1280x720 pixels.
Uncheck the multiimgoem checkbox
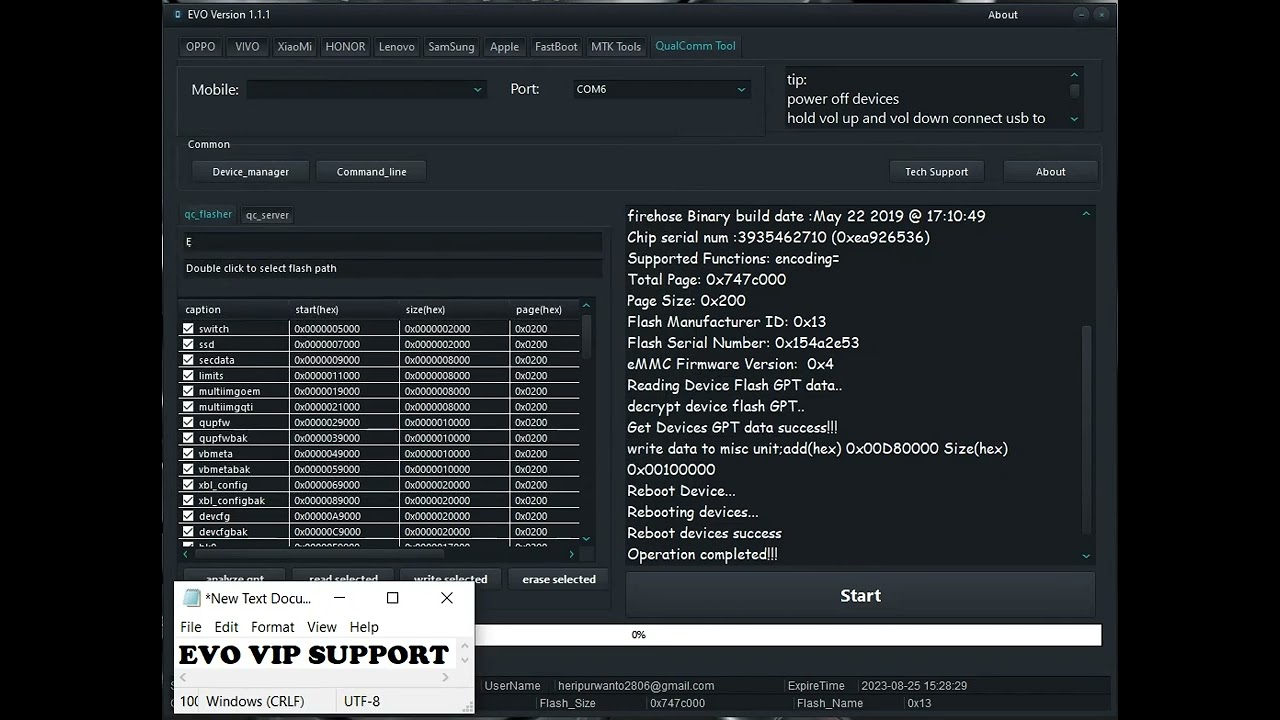pos(188,391)
